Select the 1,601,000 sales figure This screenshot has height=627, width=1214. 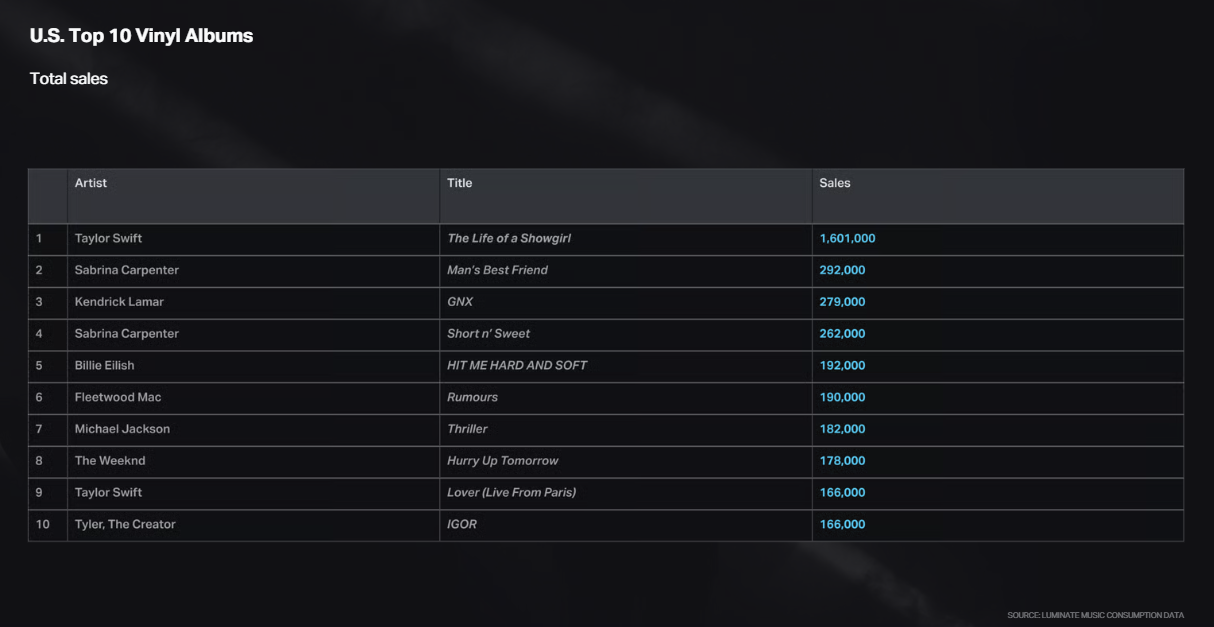point(847,239)
